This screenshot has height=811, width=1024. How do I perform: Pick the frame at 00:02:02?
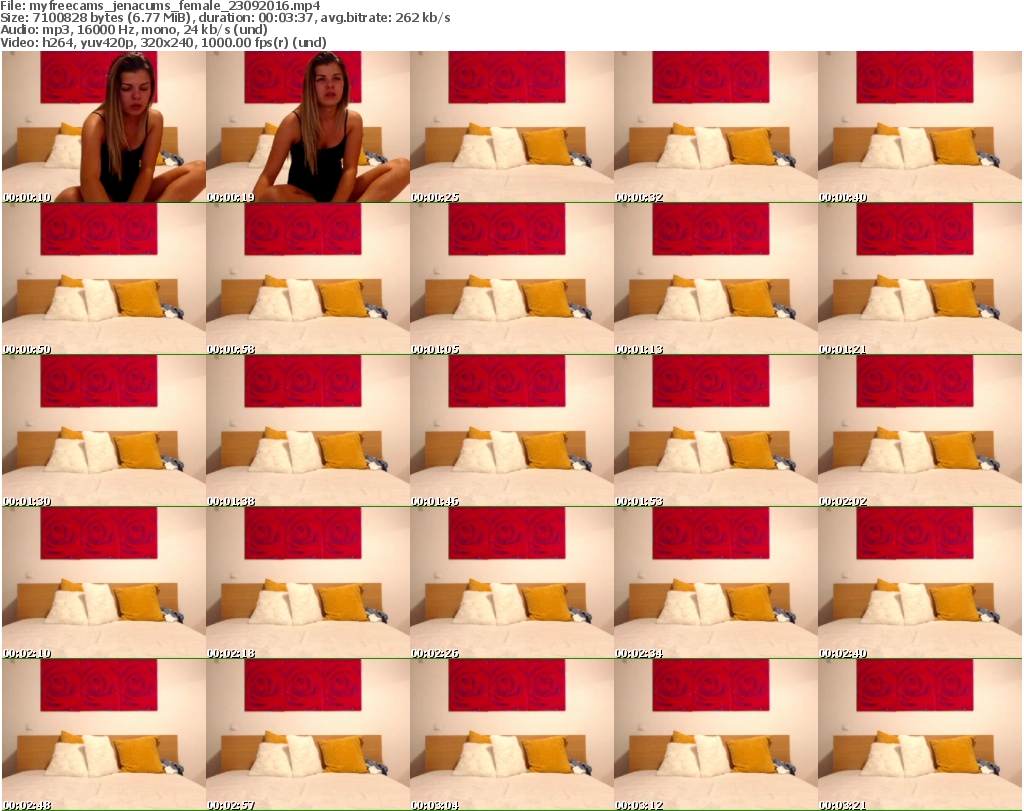(x=920, y=431)
